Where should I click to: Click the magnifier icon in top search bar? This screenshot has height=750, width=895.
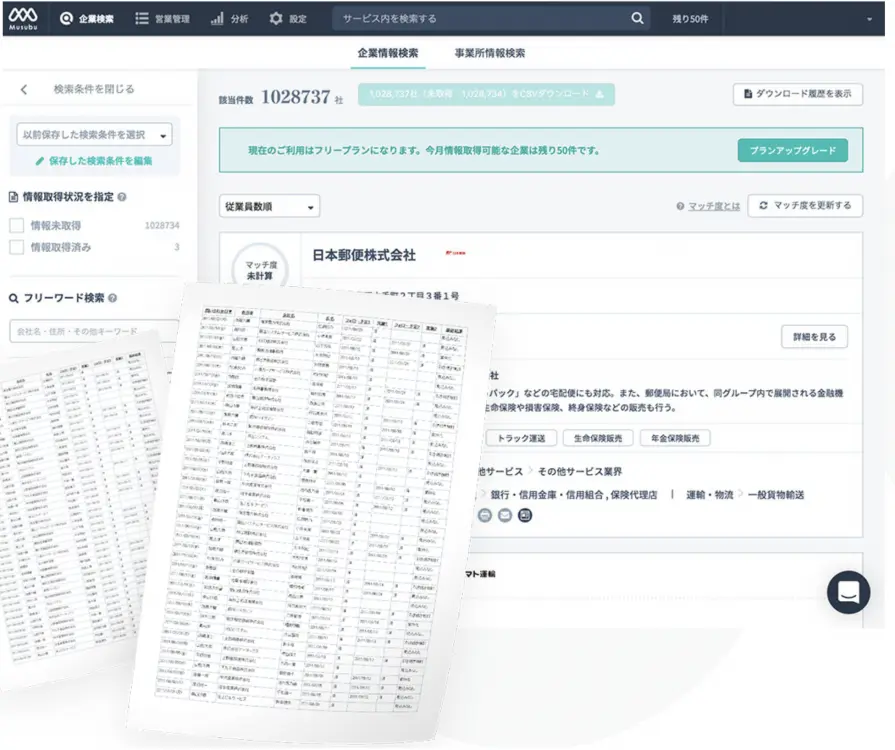click(638, 19)
